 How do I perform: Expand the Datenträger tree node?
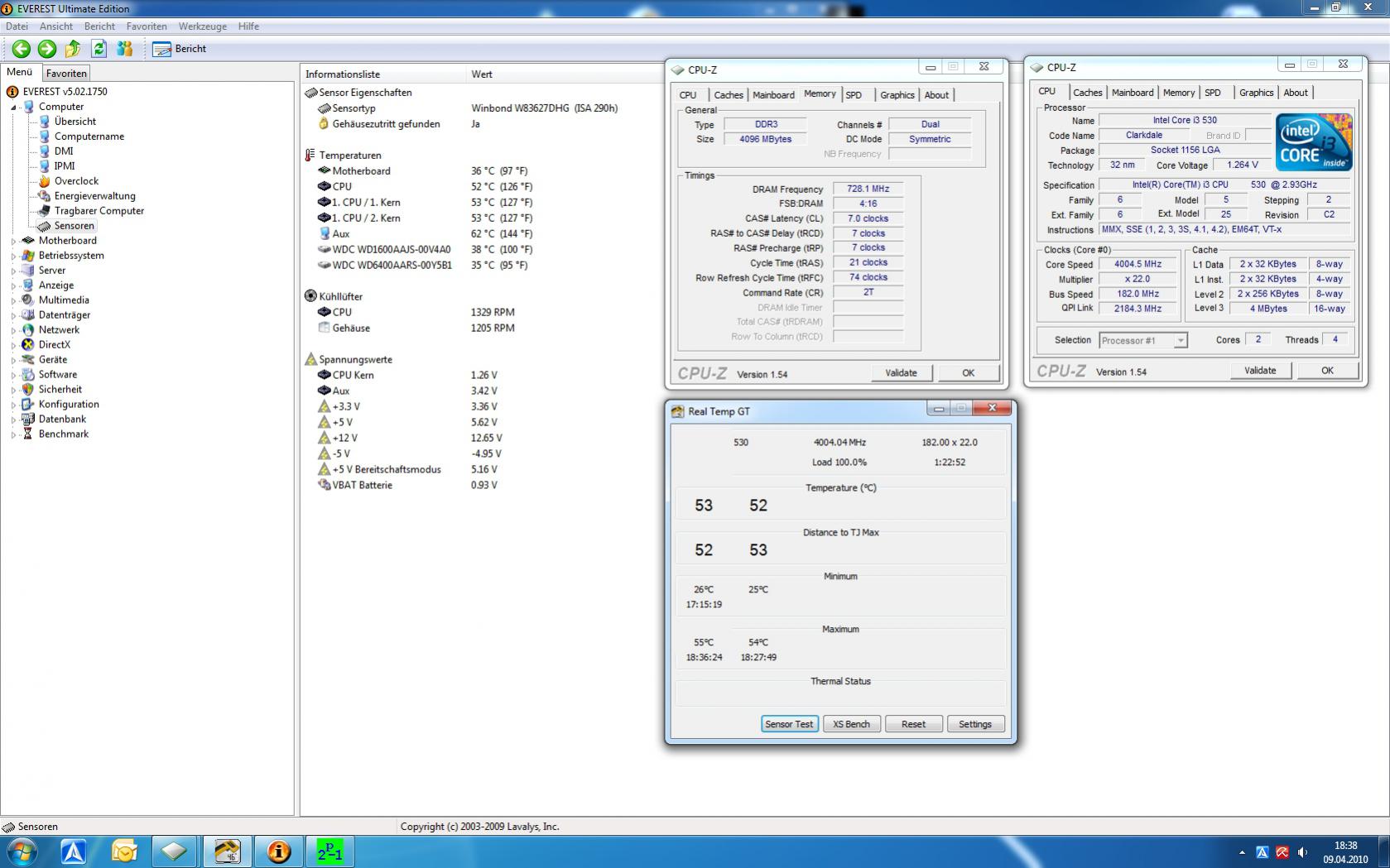coord(13,315)
